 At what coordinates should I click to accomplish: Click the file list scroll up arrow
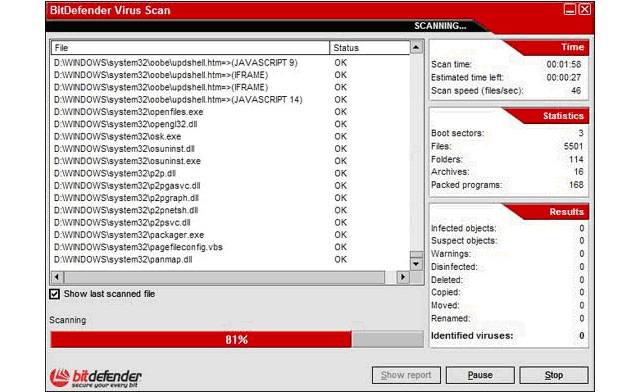coord(416,47)
